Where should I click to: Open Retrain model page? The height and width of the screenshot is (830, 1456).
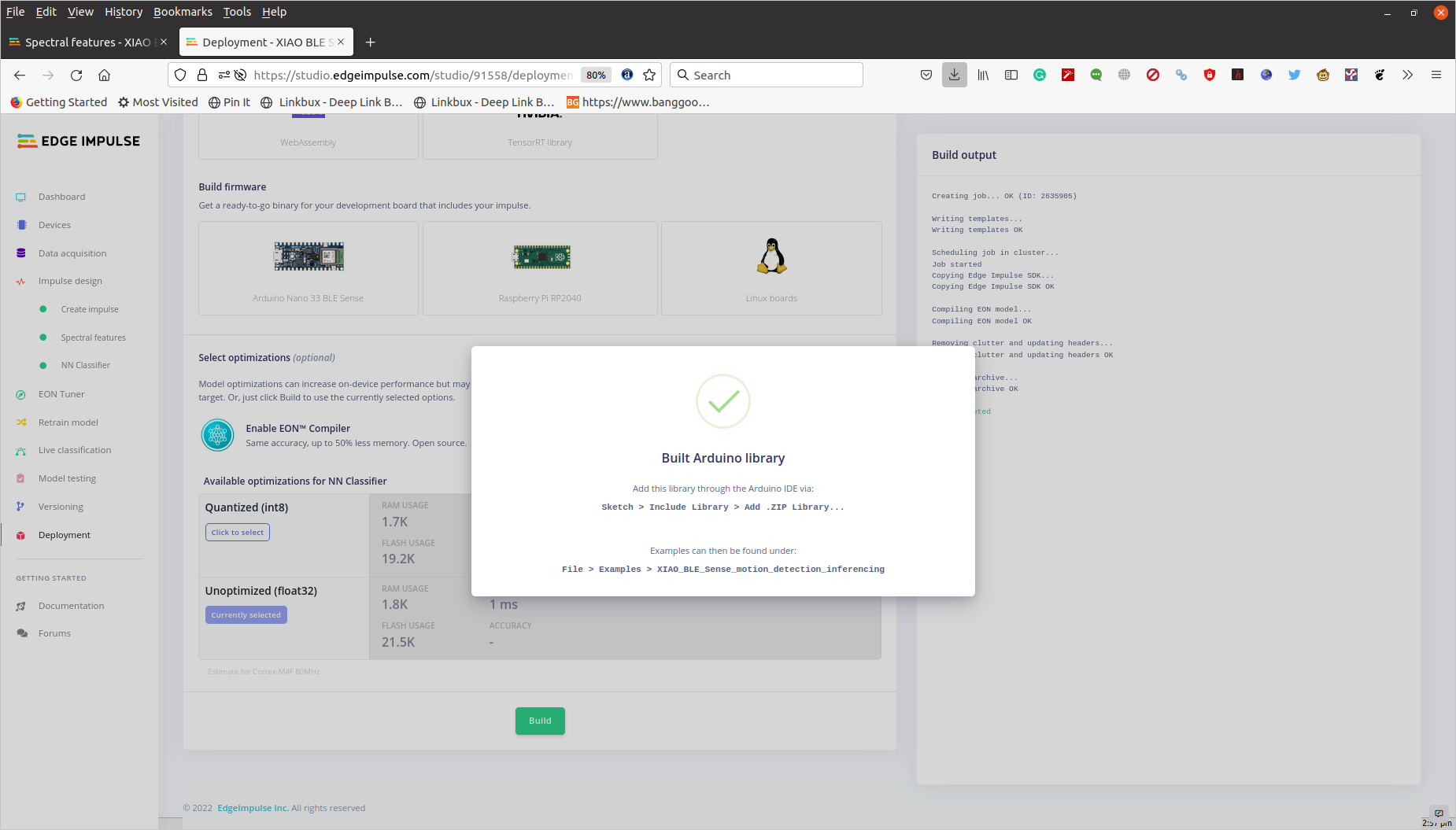pos(68,422)
